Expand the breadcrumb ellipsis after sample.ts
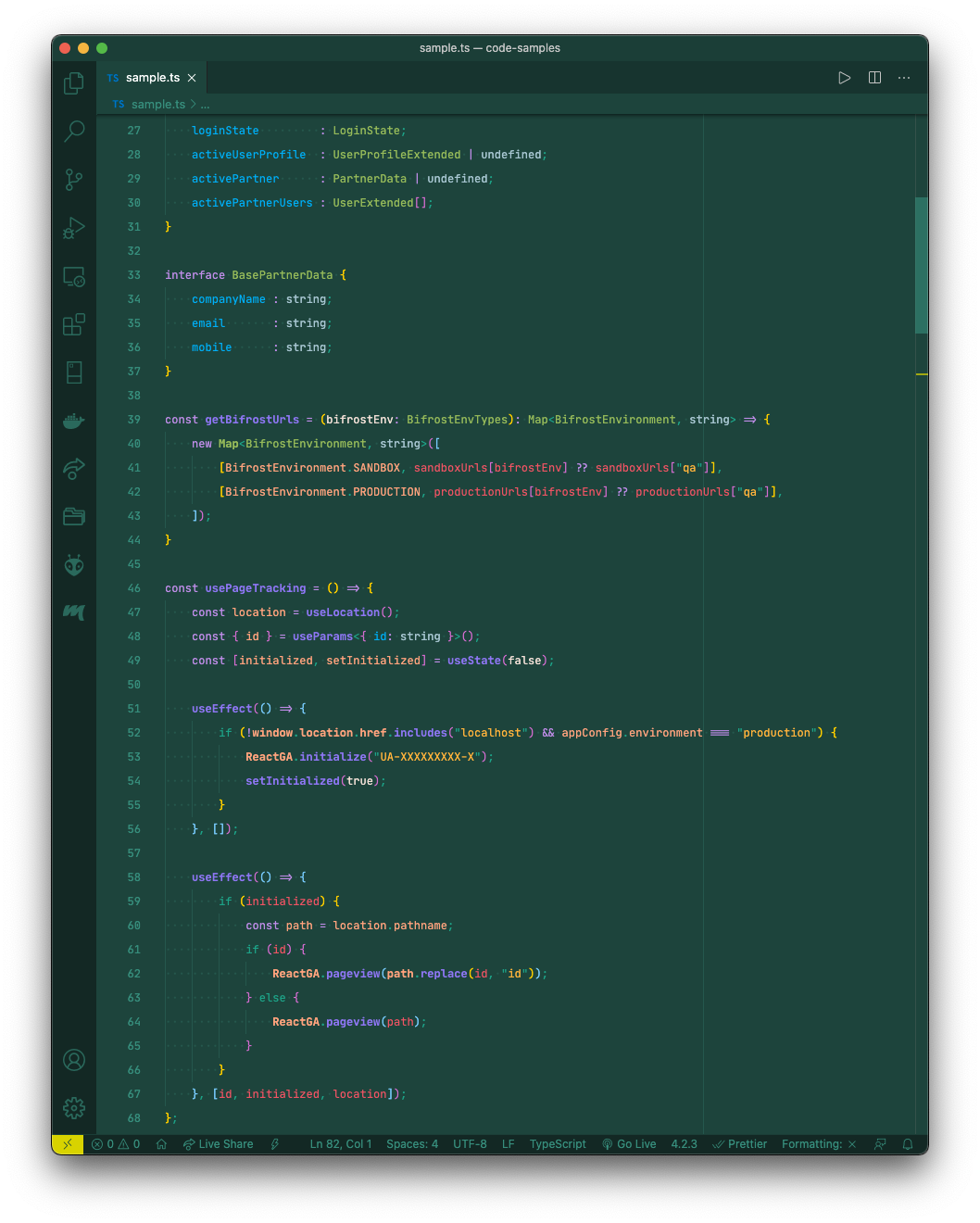Image resolution: width=980 pixels, height=1223 pixels. click(205, 104)
